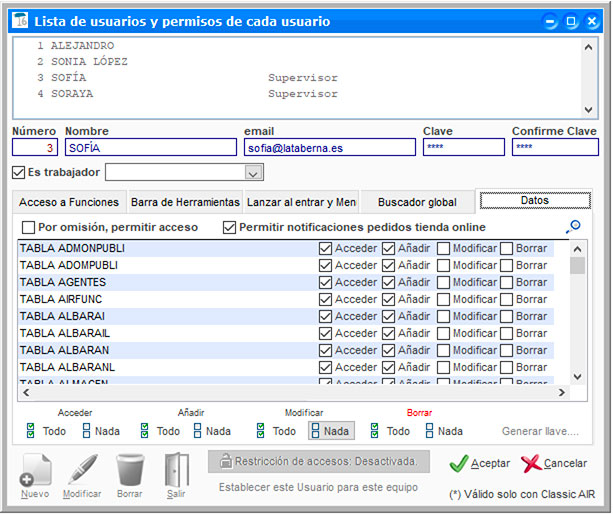Click the TABLA ALBARAN row name

tap(65, 350)
